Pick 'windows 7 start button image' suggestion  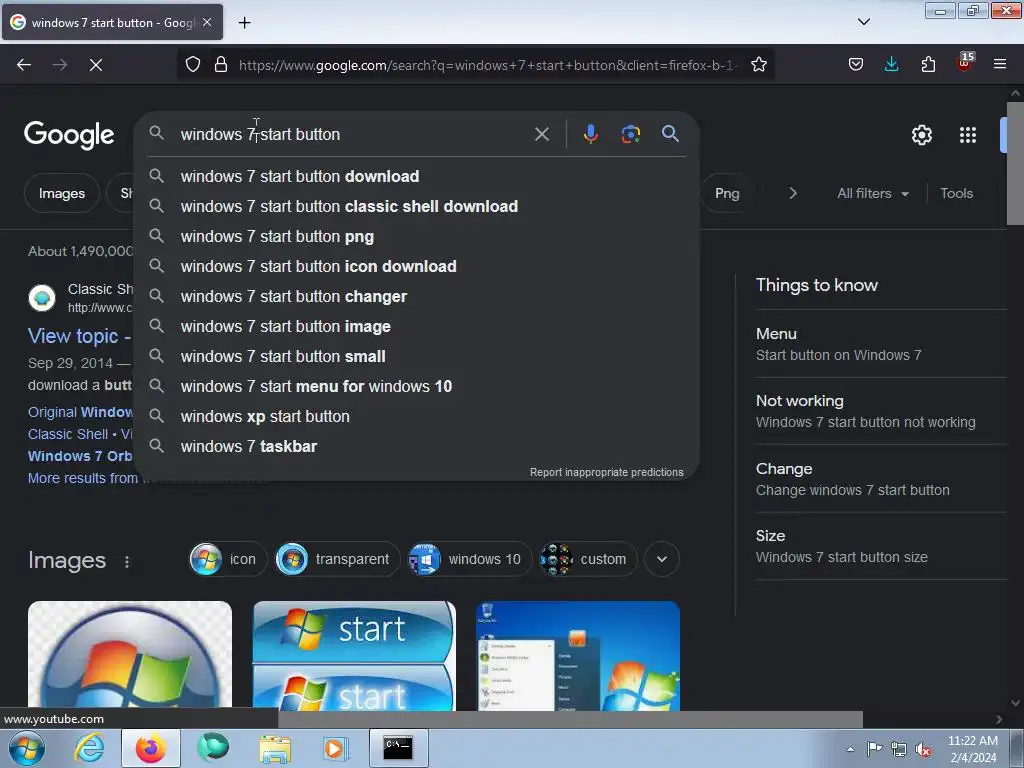pyautogui.click(x=417, y=327)
